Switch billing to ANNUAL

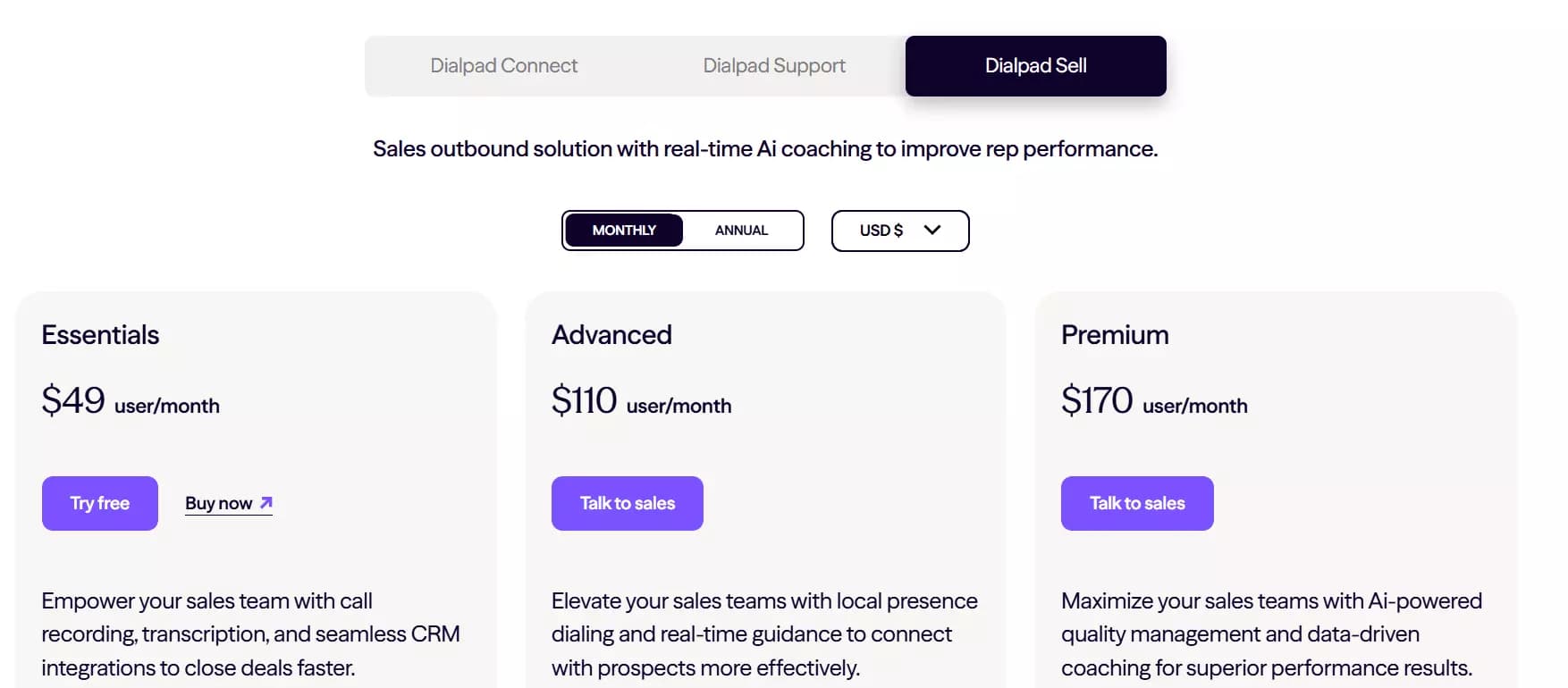[x=740, y=230]
